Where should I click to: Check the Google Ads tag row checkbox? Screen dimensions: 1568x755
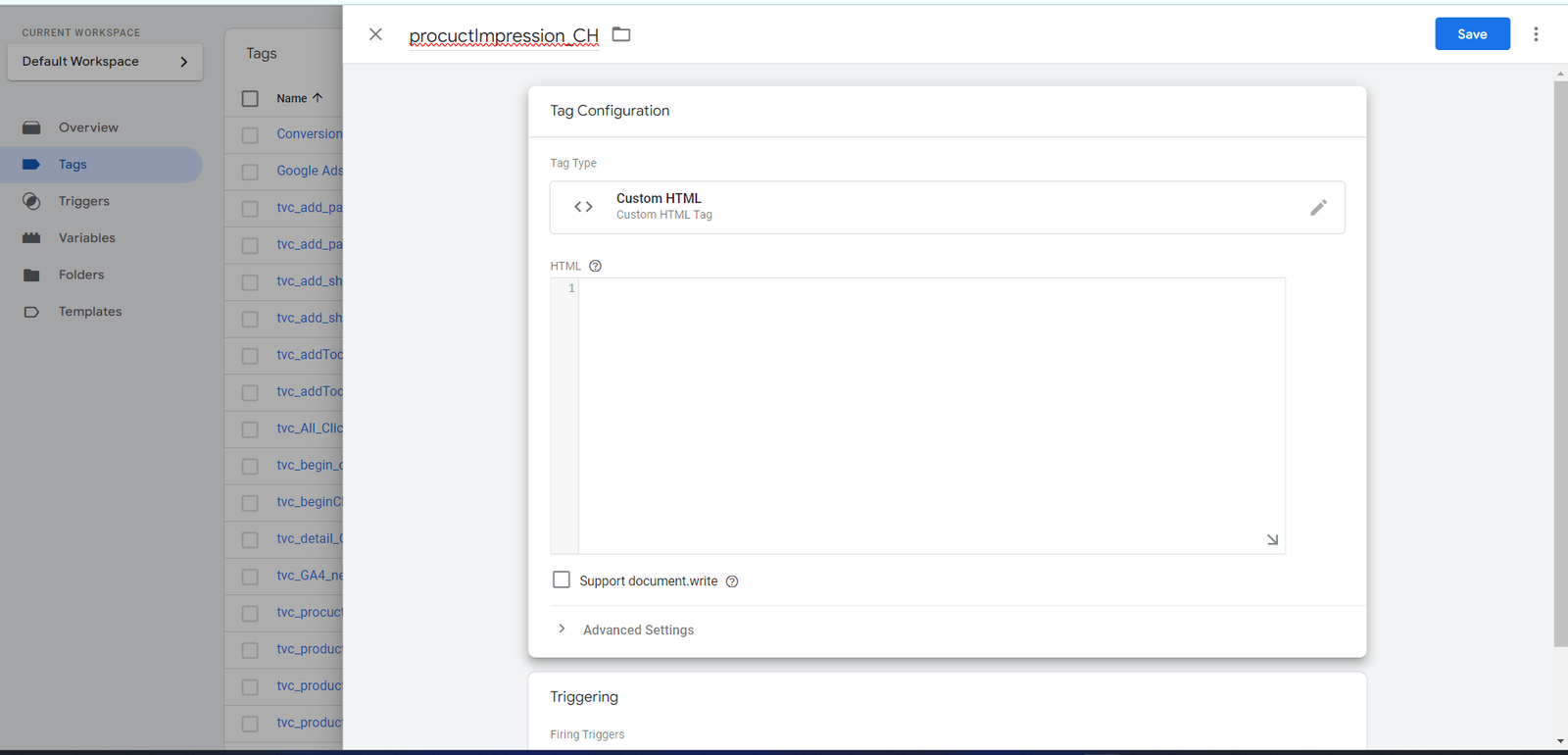tap(250, 172)
